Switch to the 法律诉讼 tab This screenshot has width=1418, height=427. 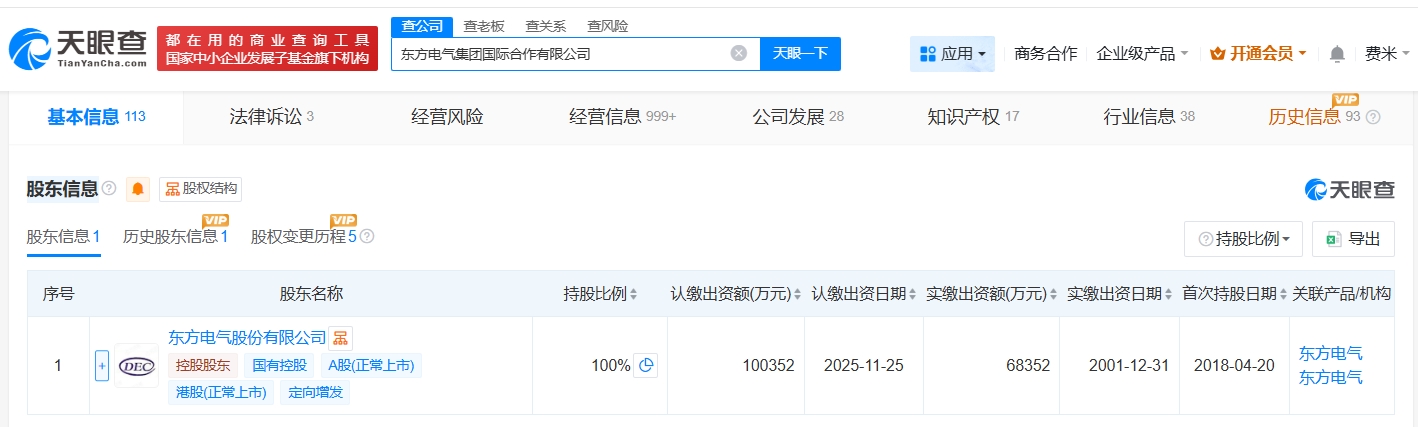[265, 117]
